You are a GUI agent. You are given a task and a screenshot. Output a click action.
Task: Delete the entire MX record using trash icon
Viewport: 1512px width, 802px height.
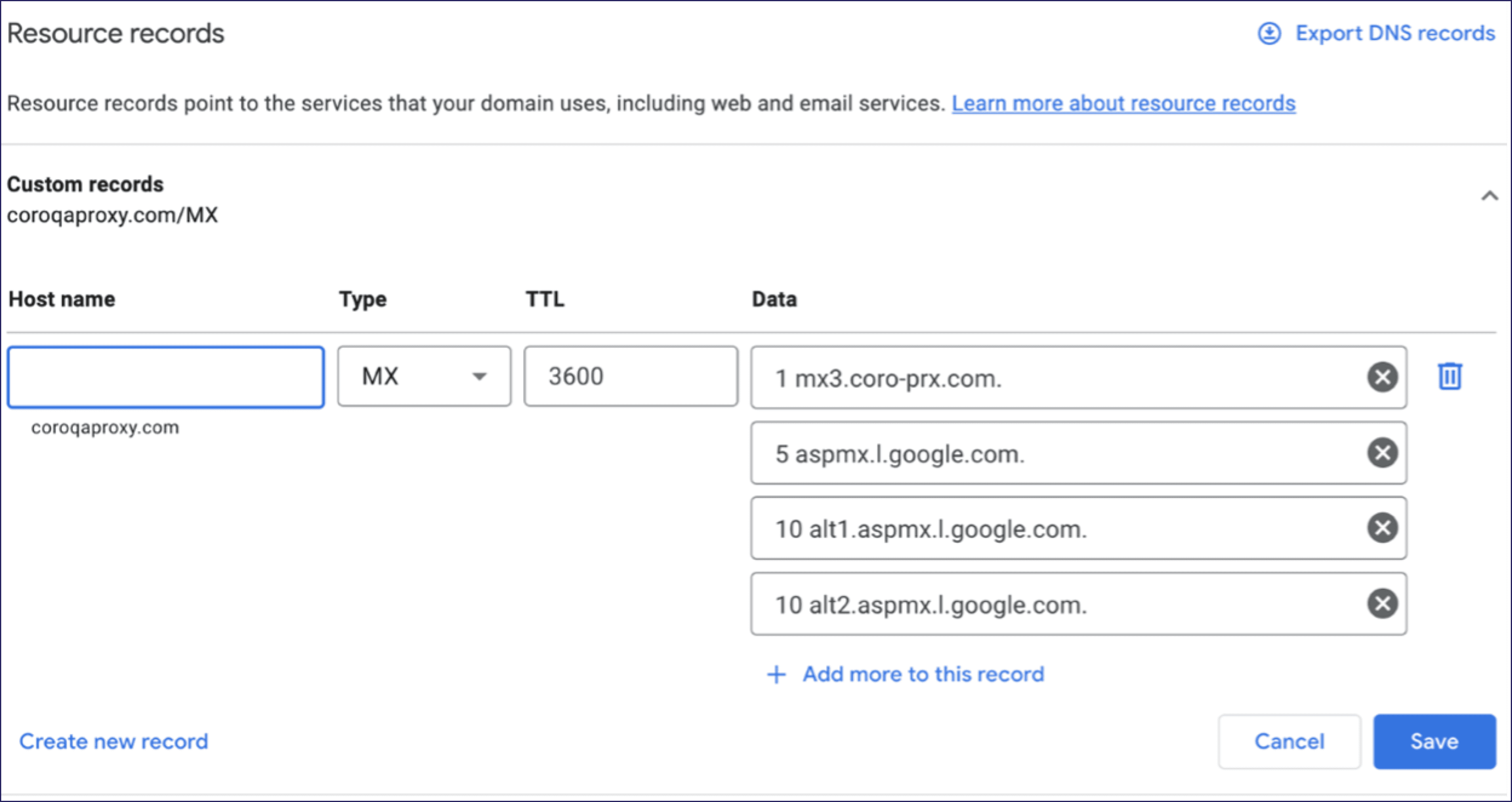pyautogui.click(x=1450, y=376)
